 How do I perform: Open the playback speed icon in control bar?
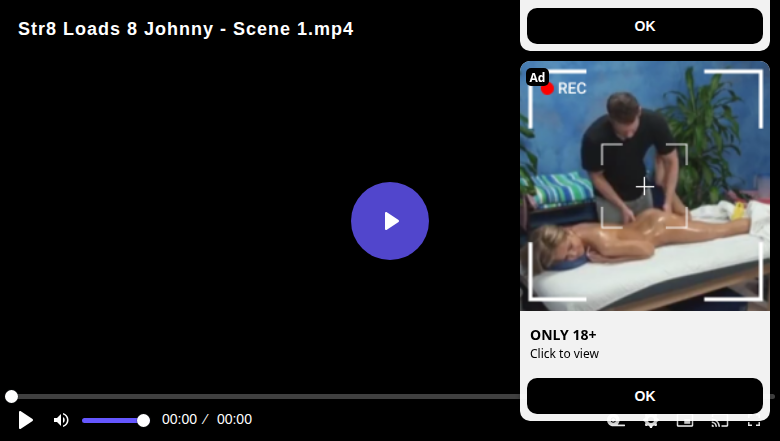pyautogui.click(x=616, y=423)
